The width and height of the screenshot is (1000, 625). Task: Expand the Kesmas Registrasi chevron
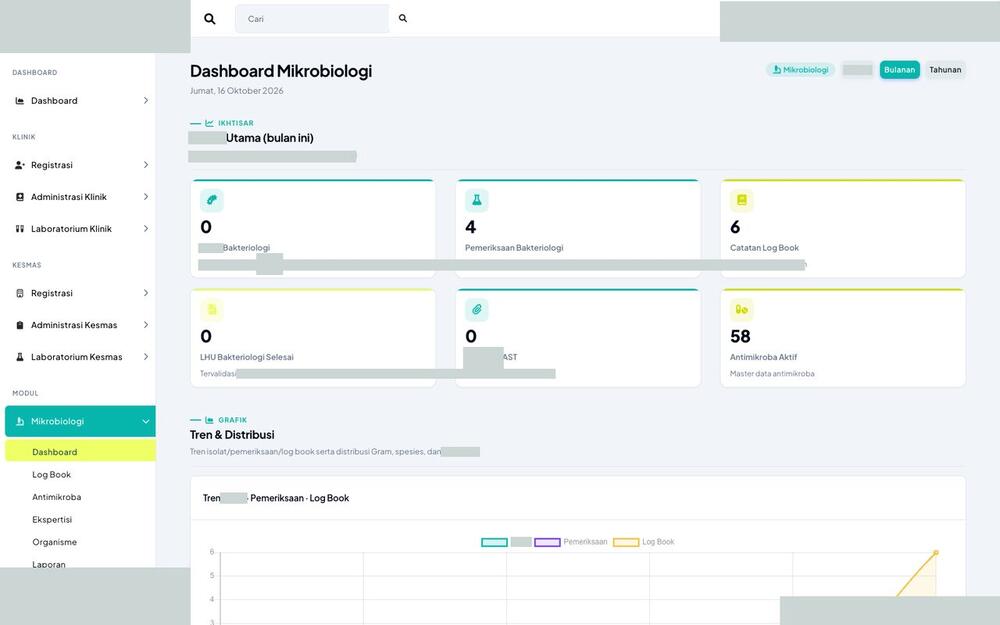click(146, 293)
